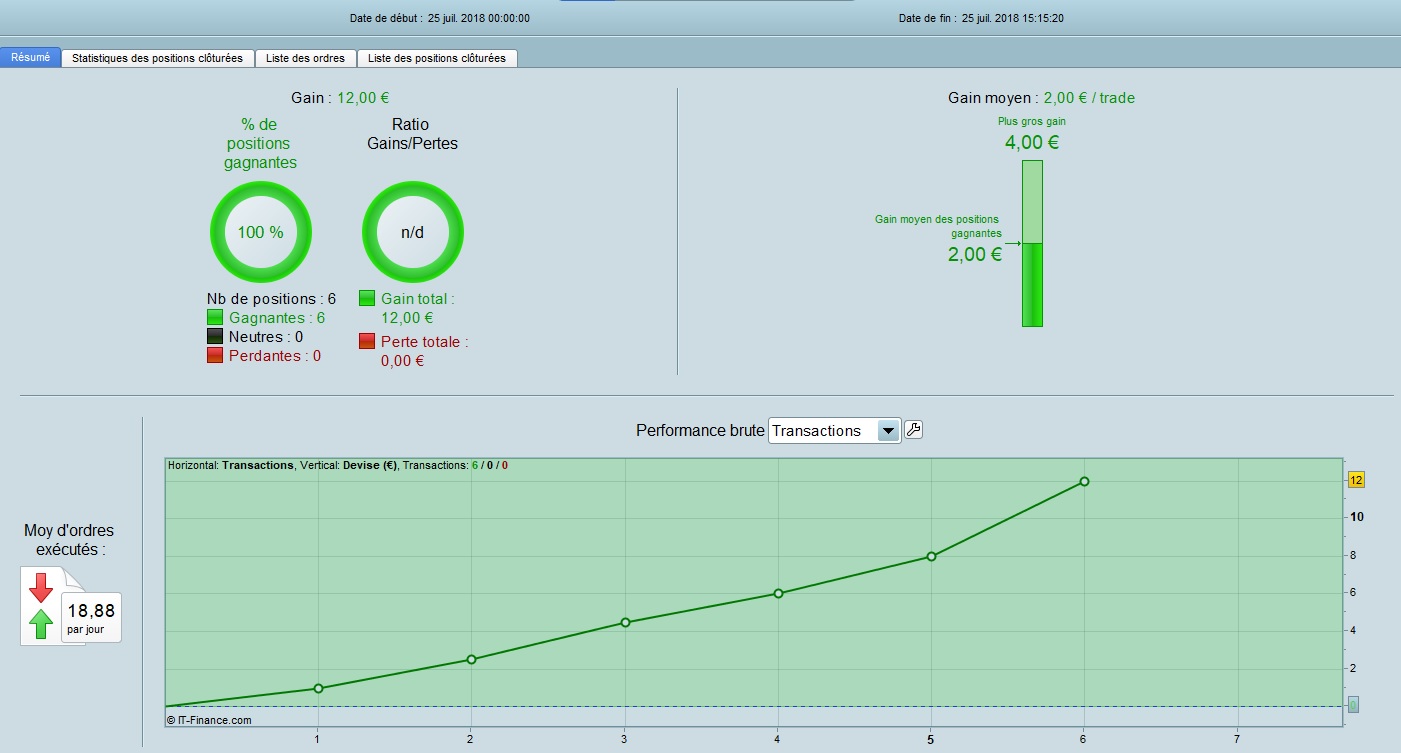Click the Perdantes : 0 label
The image size is (1401, 753).
[275, 356]
